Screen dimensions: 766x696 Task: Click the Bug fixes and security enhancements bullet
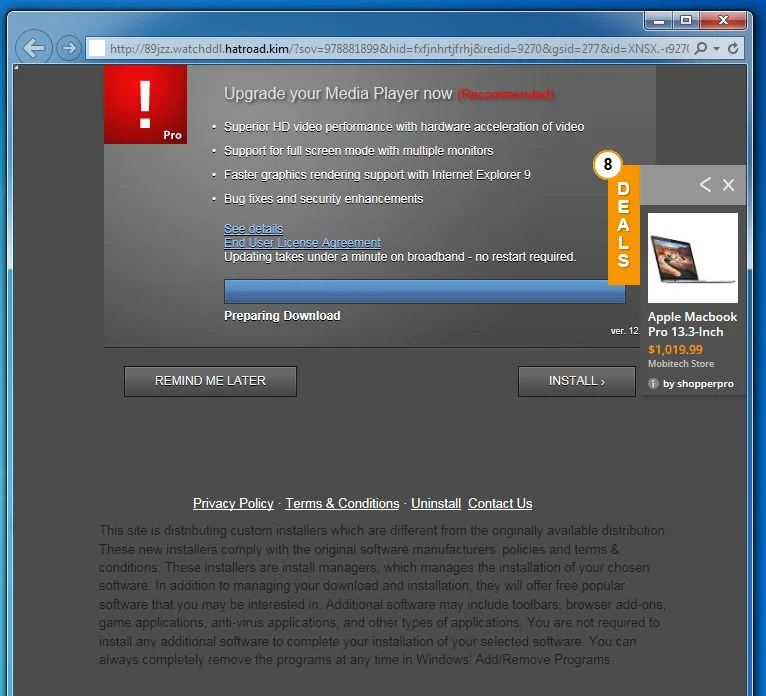pyautogui.click(x=323, y=199)
